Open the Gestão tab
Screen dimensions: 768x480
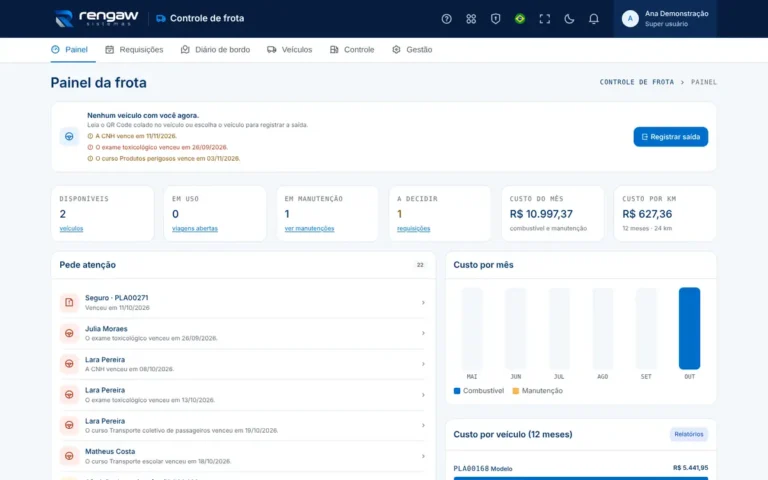click(412, 49)
